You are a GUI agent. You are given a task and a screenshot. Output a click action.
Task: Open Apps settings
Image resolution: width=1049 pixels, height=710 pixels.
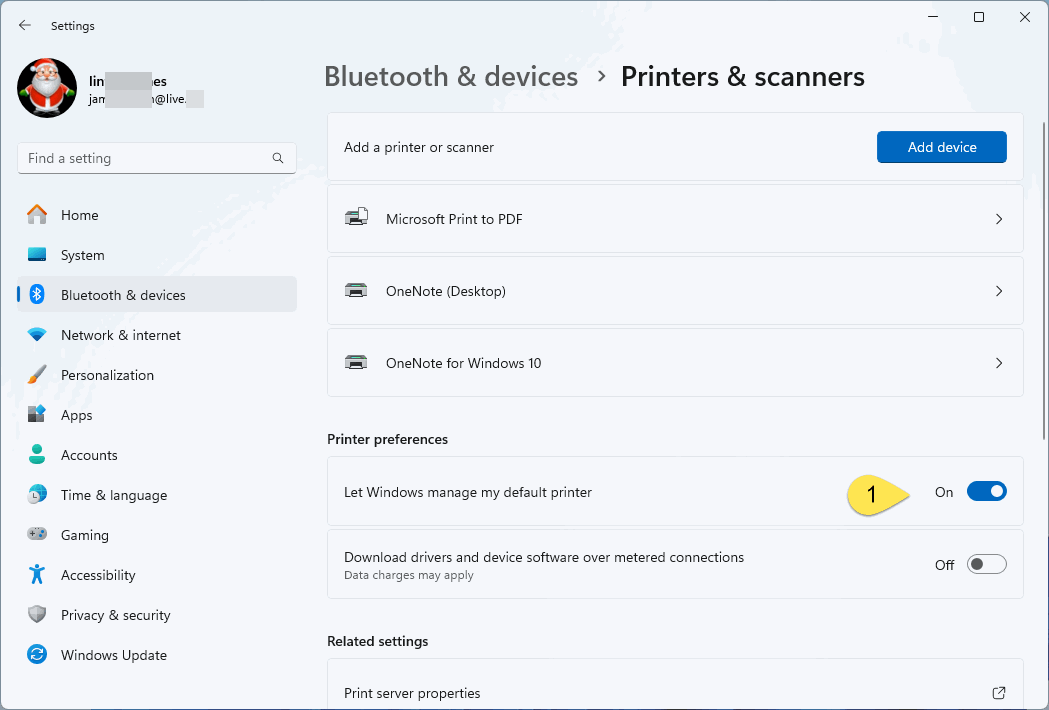pyautogui.click(x=157, y=415)
